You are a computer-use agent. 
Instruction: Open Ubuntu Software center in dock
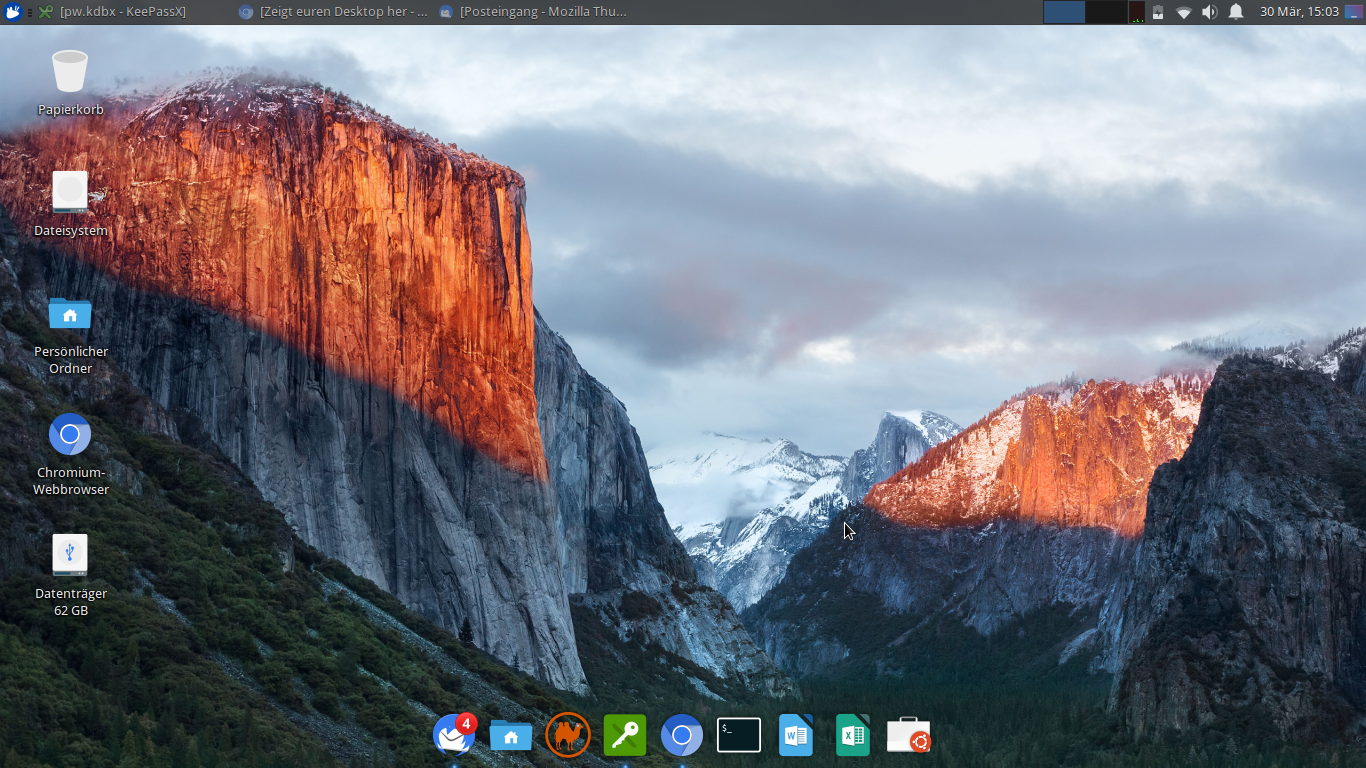[x=909, y=736]
